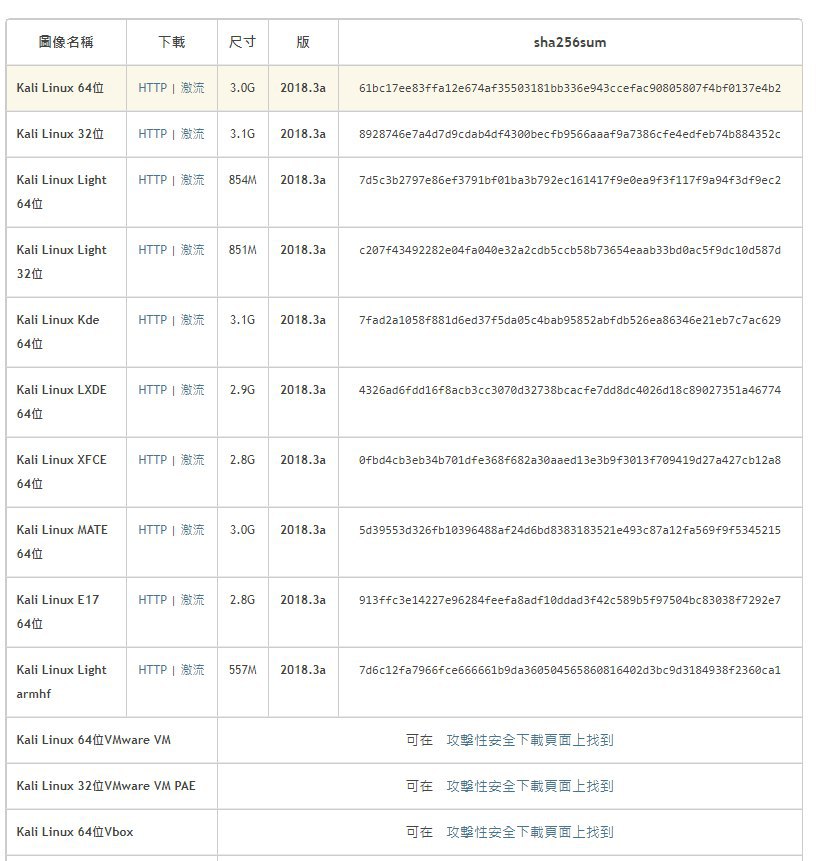Viewport: 821px width, 861px height.
Task: Click the 下載 column header
Action: point(171,42)
